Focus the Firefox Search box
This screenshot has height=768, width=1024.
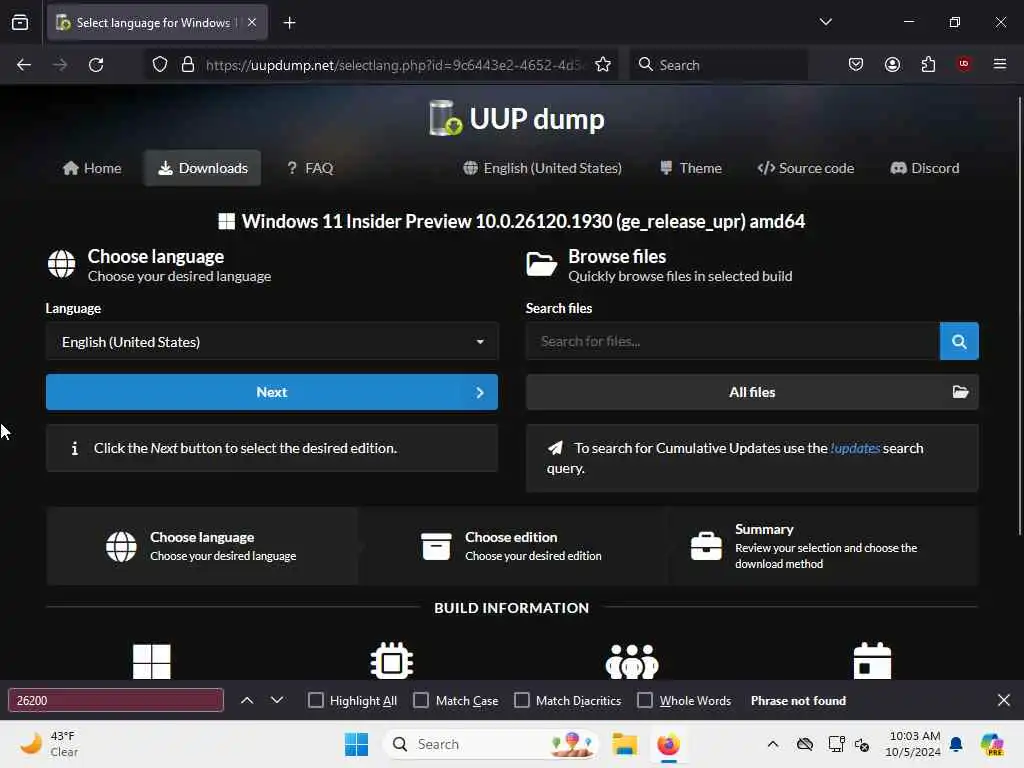pos(718,65)
